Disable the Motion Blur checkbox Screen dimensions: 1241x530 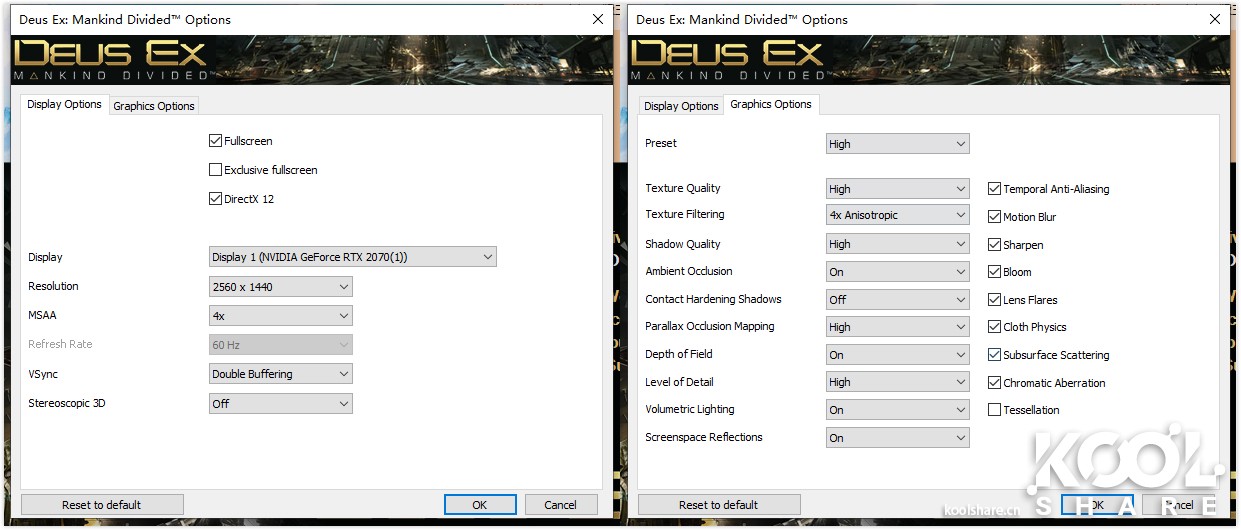pos(994,216)
